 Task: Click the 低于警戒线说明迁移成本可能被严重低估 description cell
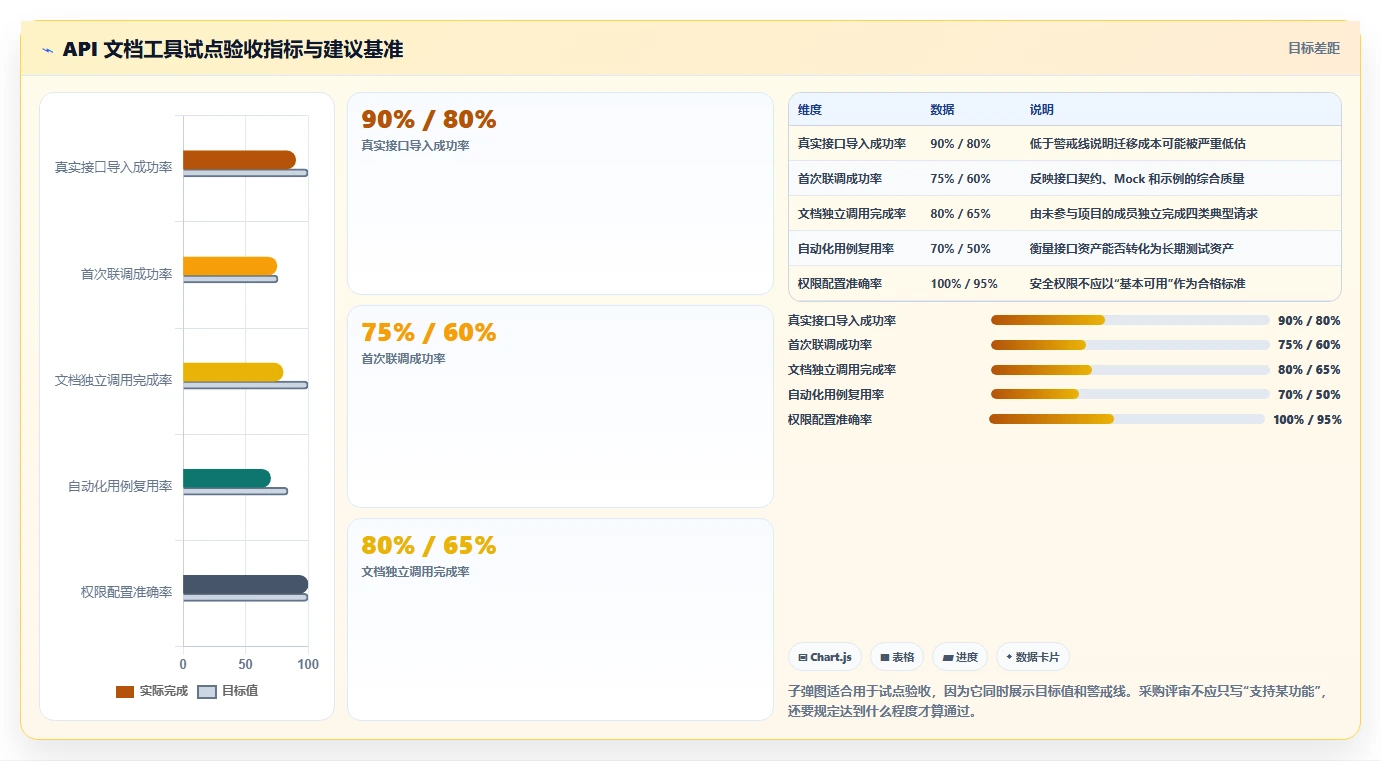point(1137,144)
